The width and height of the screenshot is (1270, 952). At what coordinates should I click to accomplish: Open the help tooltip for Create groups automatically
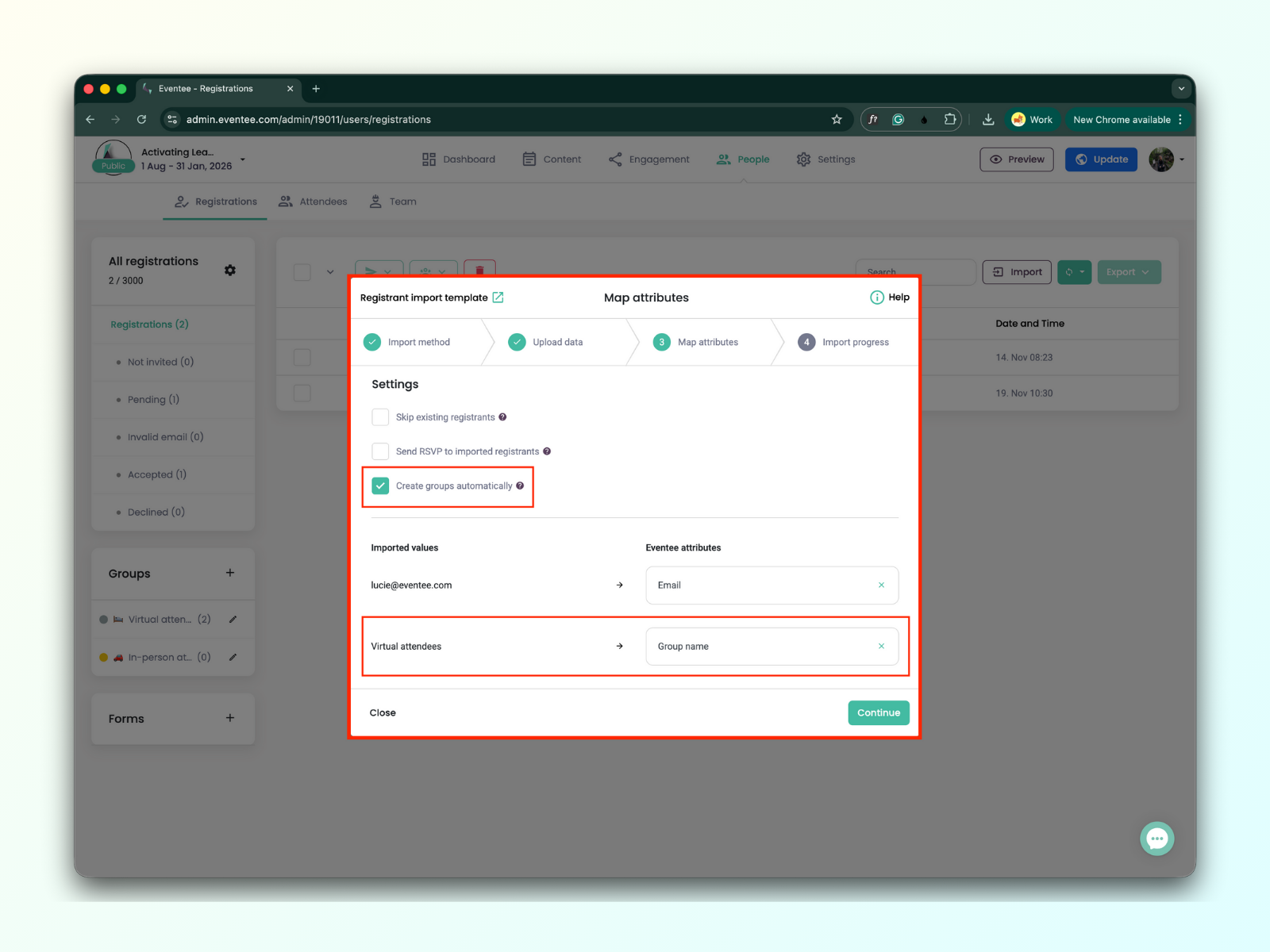pyautogui.click(x=520, y=486)
